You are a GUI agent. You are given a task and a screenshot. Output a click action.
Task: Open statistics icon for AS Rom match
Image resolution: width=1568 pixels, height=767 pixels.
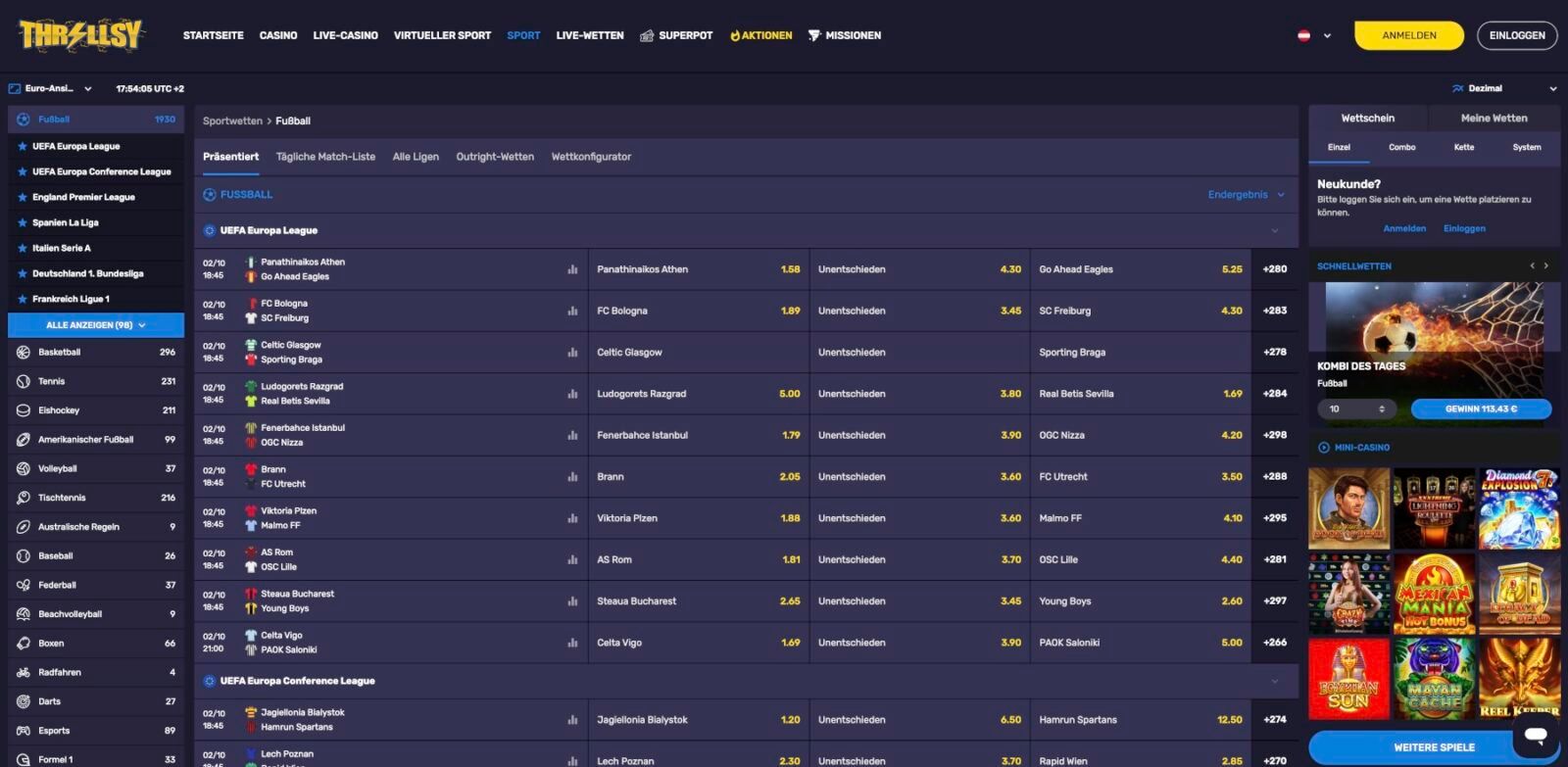[x=572, y=560]
